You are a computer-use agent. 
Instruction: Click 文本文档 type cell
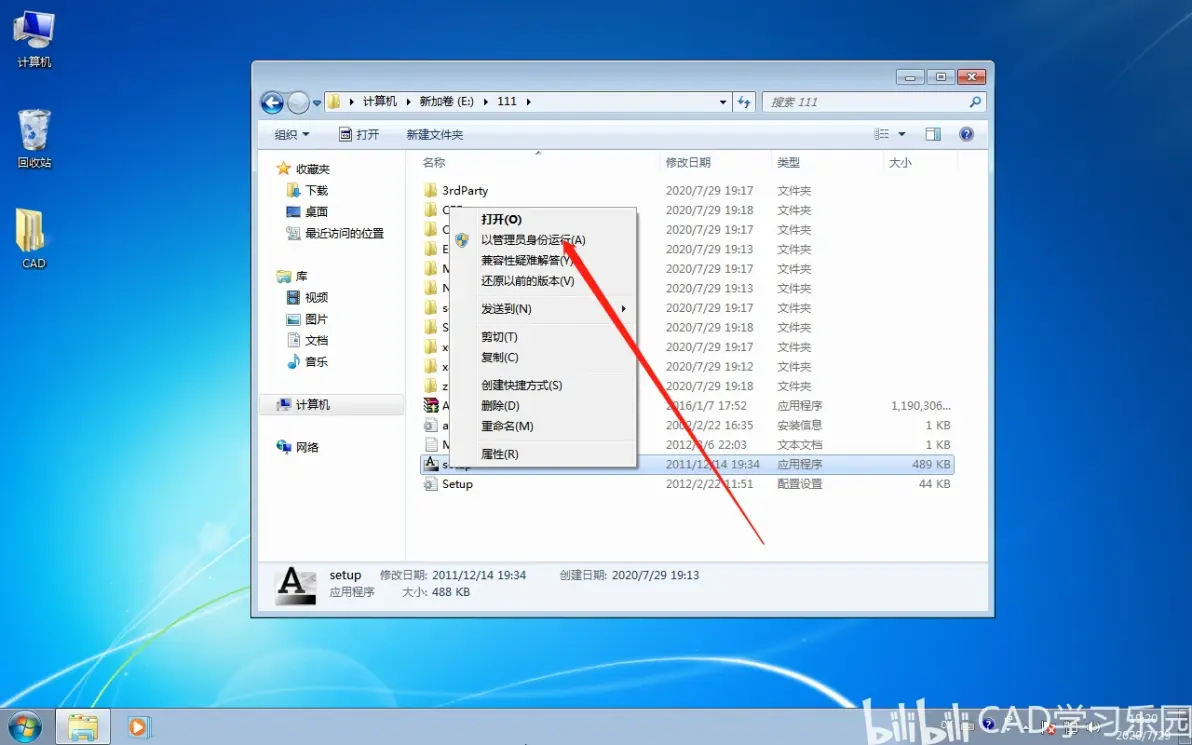tap(800, 445)
